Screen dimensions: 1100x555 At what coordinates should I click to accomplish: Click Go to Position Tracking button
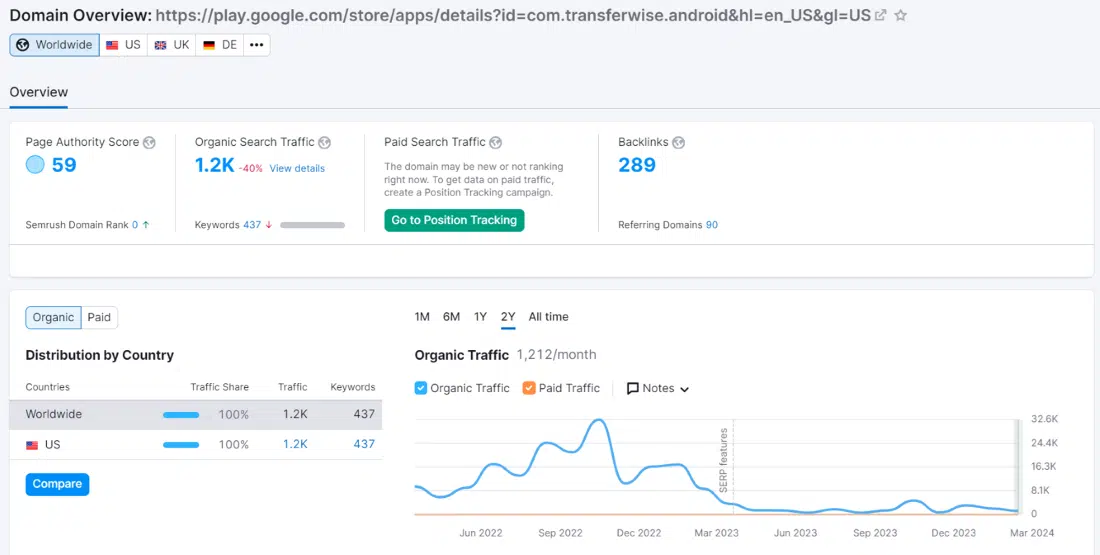[x=454, y=220]
